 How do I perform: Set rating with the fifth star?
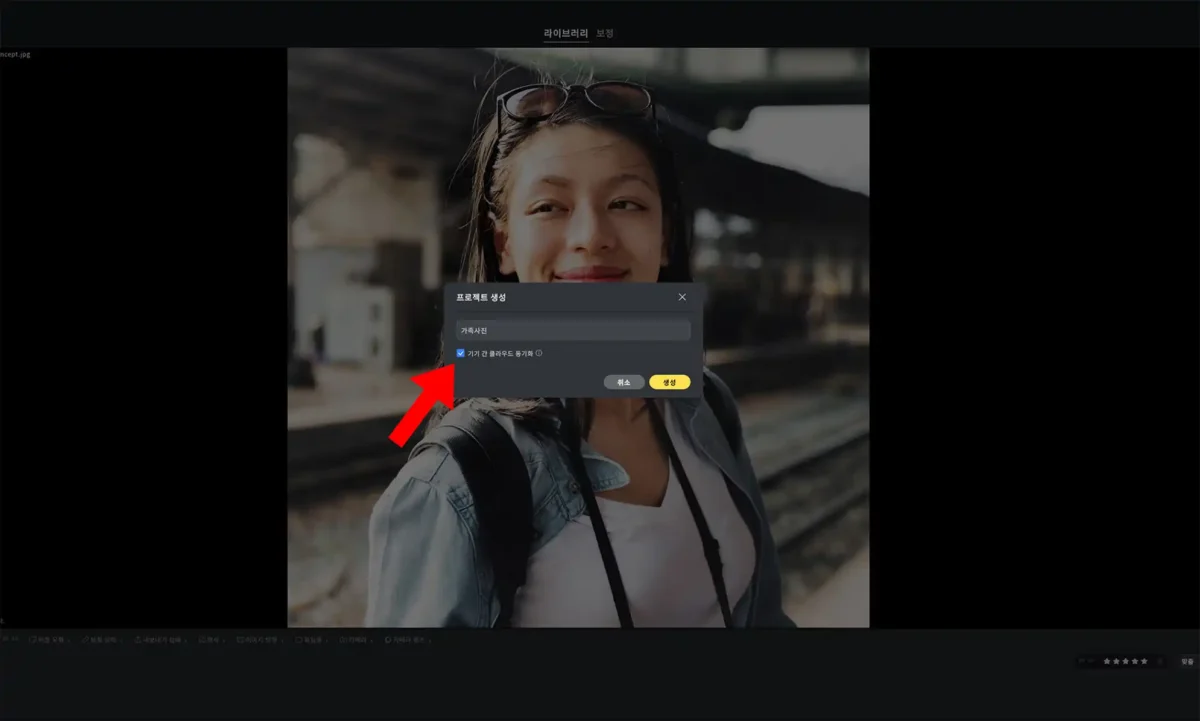1144,661
